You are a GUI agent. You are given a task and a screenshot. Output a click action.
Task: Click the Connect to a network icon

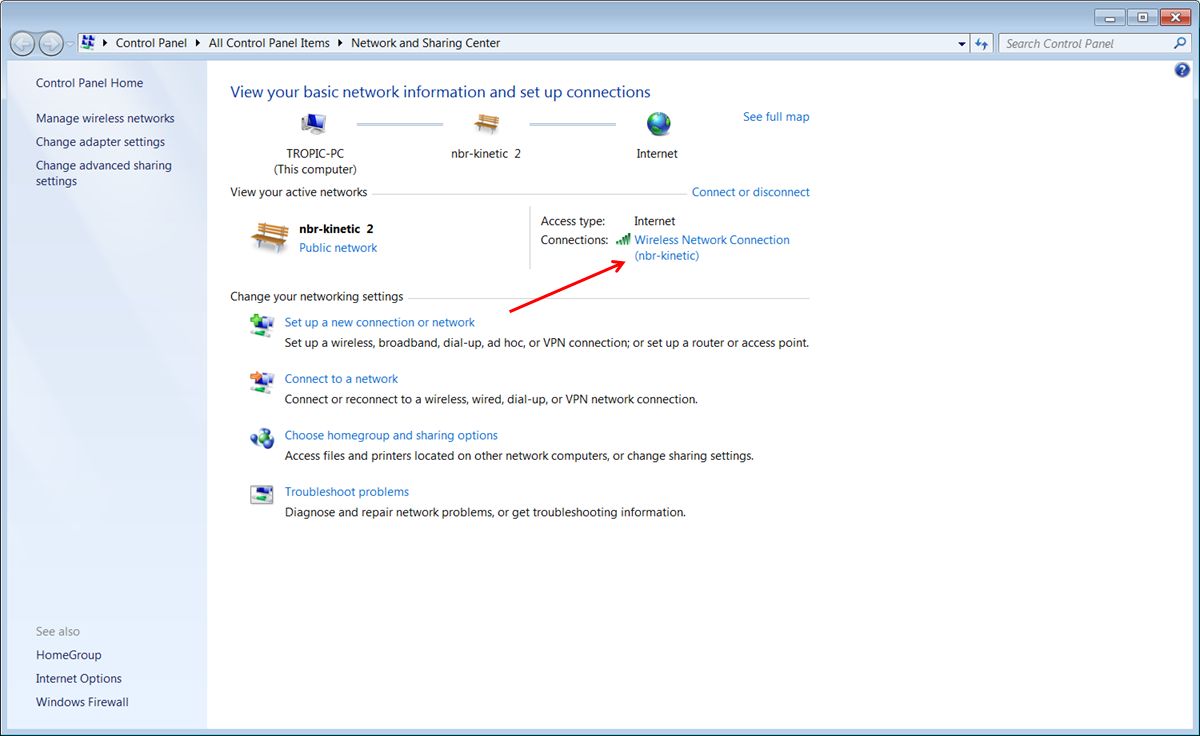coord(262,382)
